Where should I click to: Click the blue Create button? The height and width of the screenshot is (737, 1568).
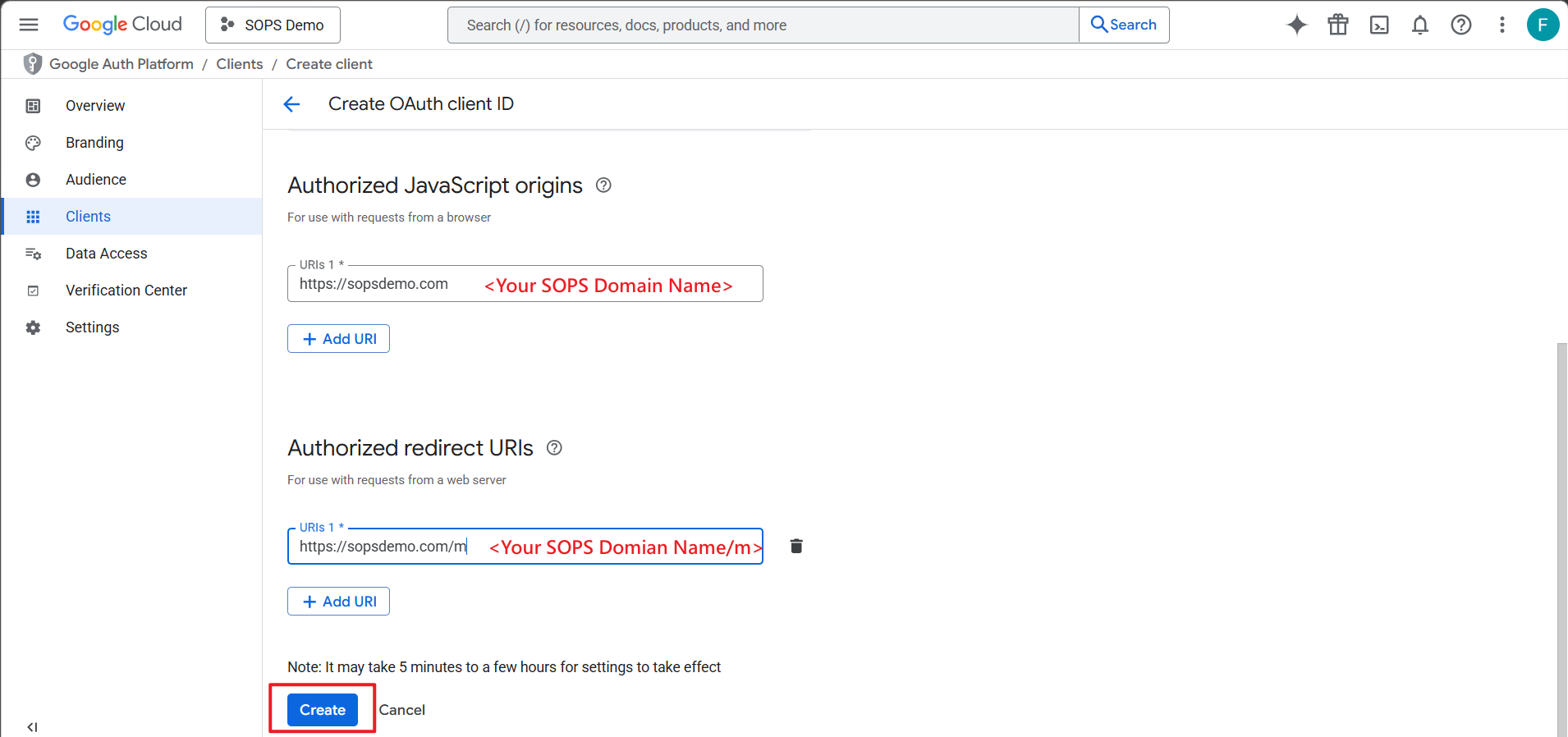pyautogui.click(x=322, y=710)
